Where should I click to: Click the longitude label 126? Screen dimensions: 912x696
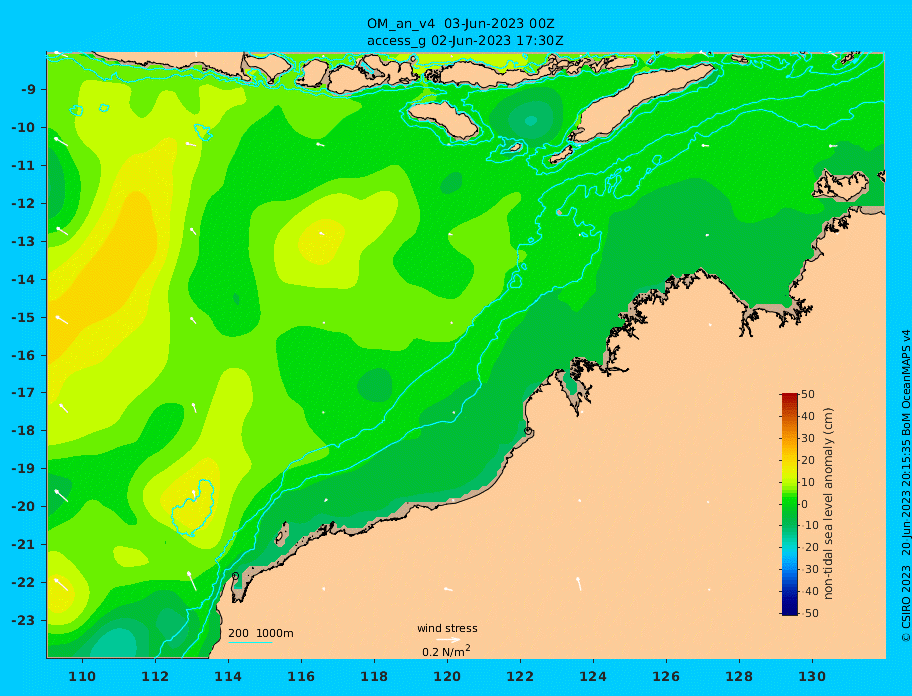pos(666,676)
